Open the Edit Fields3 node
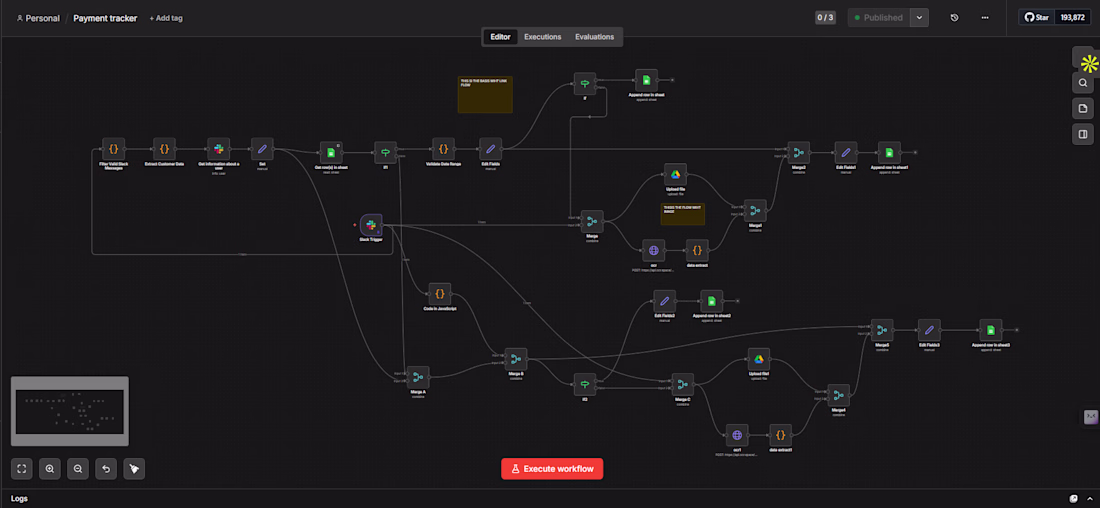The width and height of the screenshot is (1100, 508). [x=929, y=330]
